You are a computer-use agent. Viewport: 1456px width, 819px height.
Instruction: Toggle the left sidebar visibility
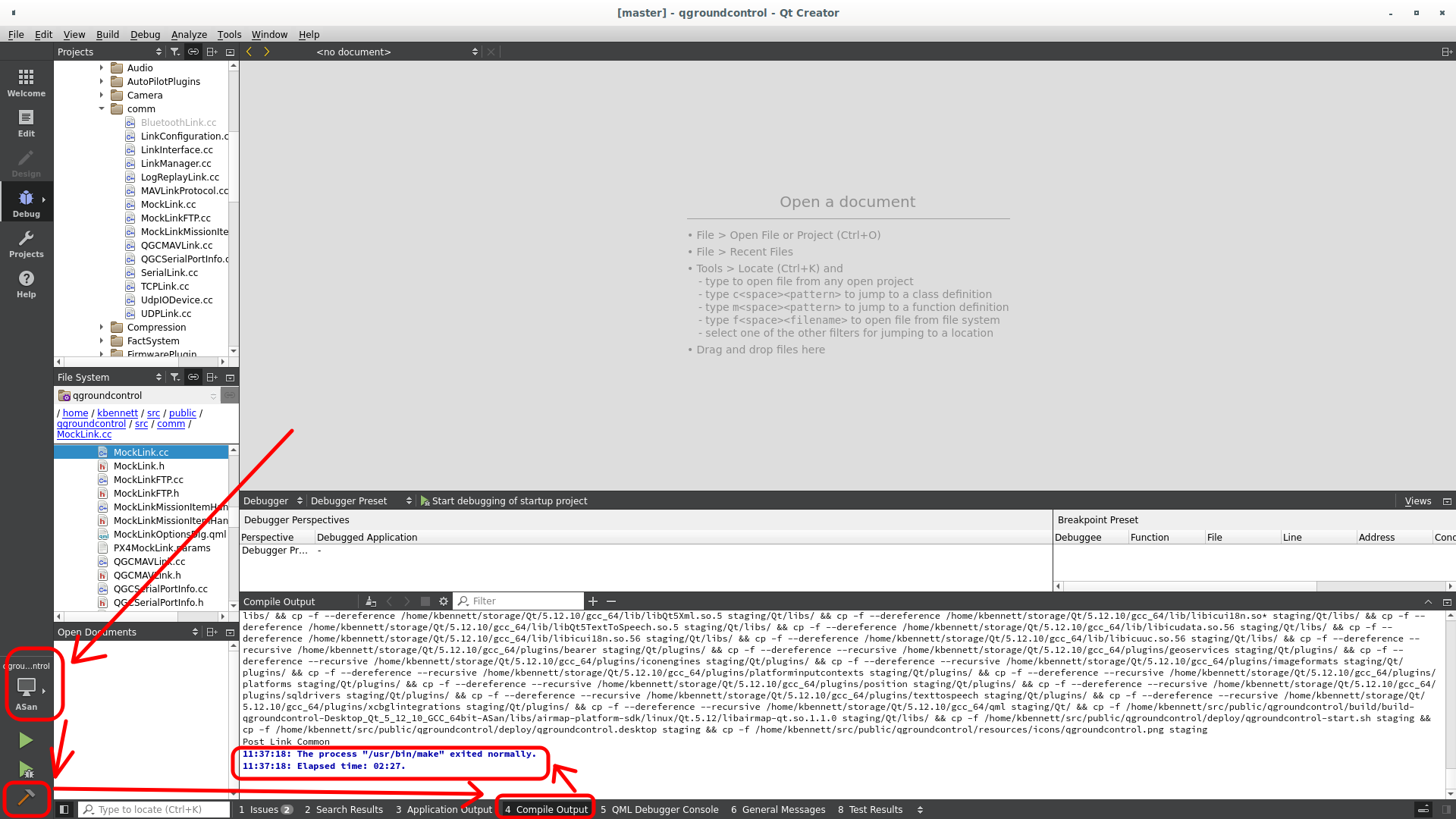click(64, 809)
